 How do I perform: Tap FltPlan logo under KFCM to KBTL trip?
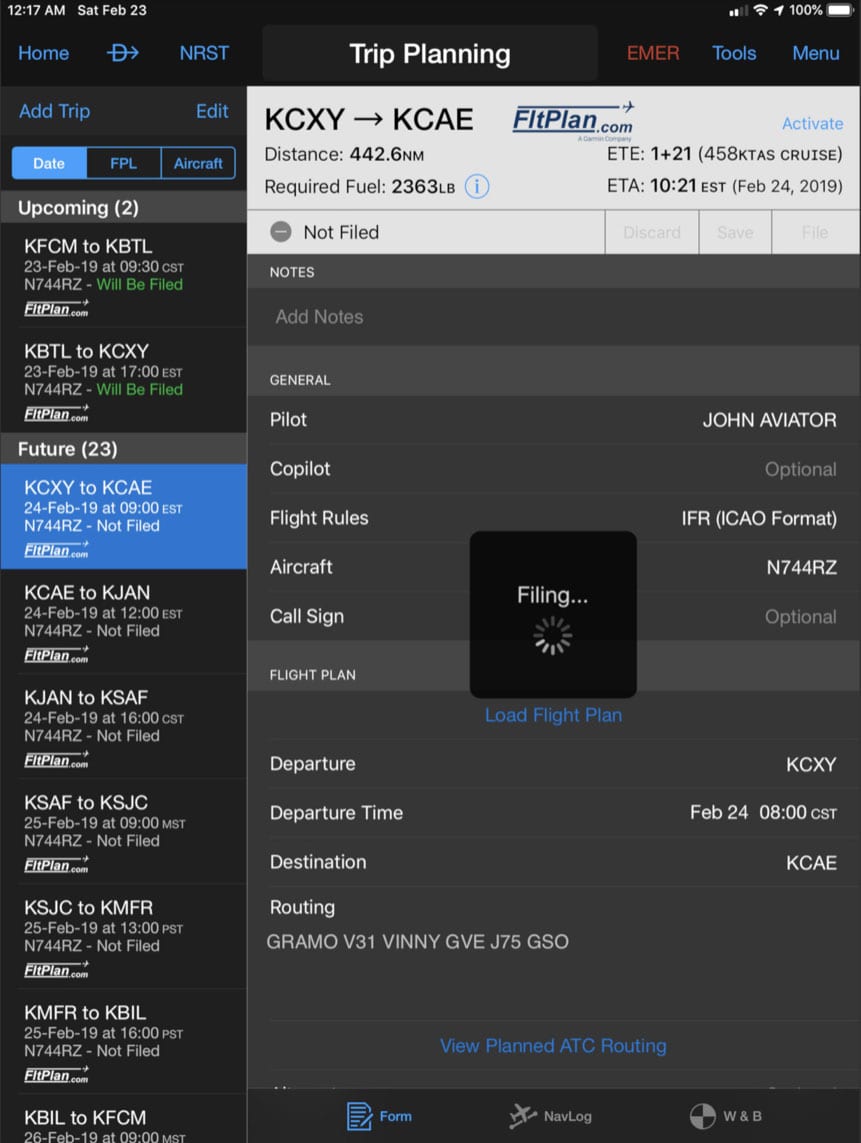(56, 308)
